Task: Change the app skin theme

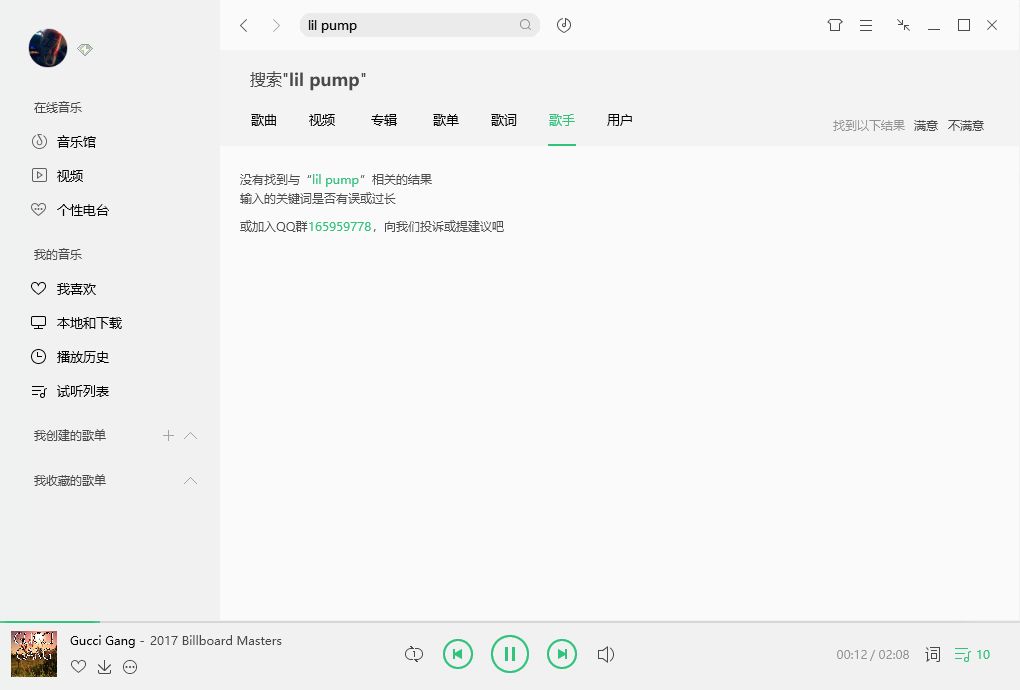Action: point(834,25)
